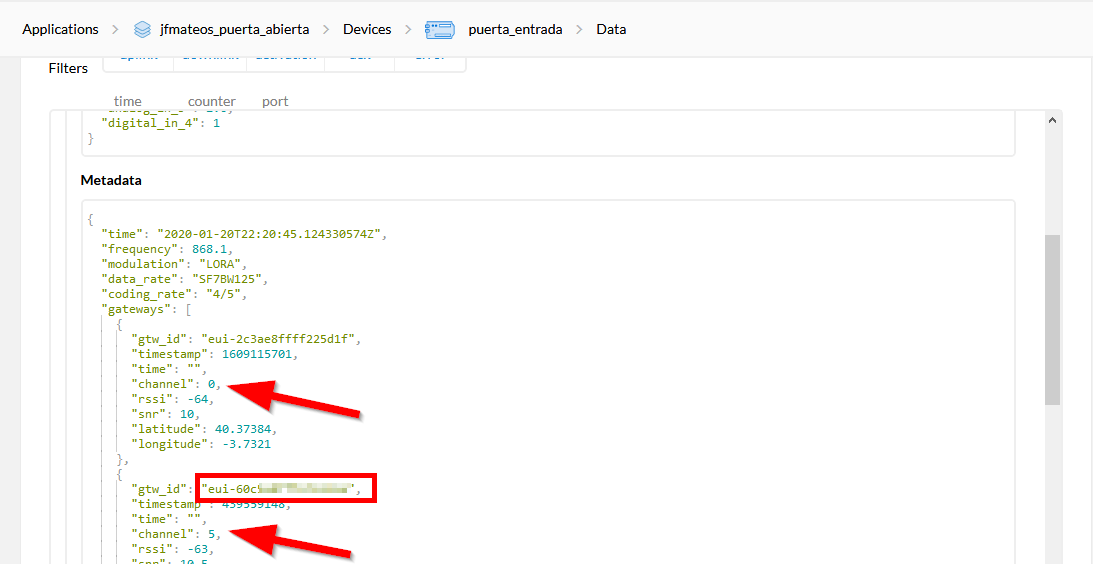Navigate to Devices in breadcrumb
Image resolution: width=1093 pixels, height=564 pixels.
[367, 30]
